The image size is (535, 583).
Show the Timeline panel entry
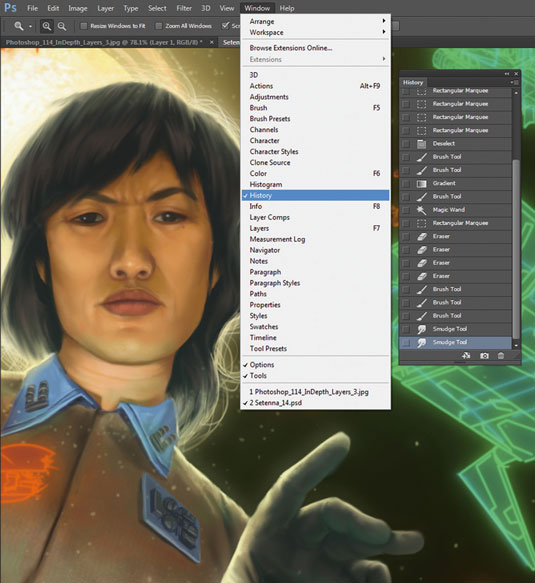315,338
